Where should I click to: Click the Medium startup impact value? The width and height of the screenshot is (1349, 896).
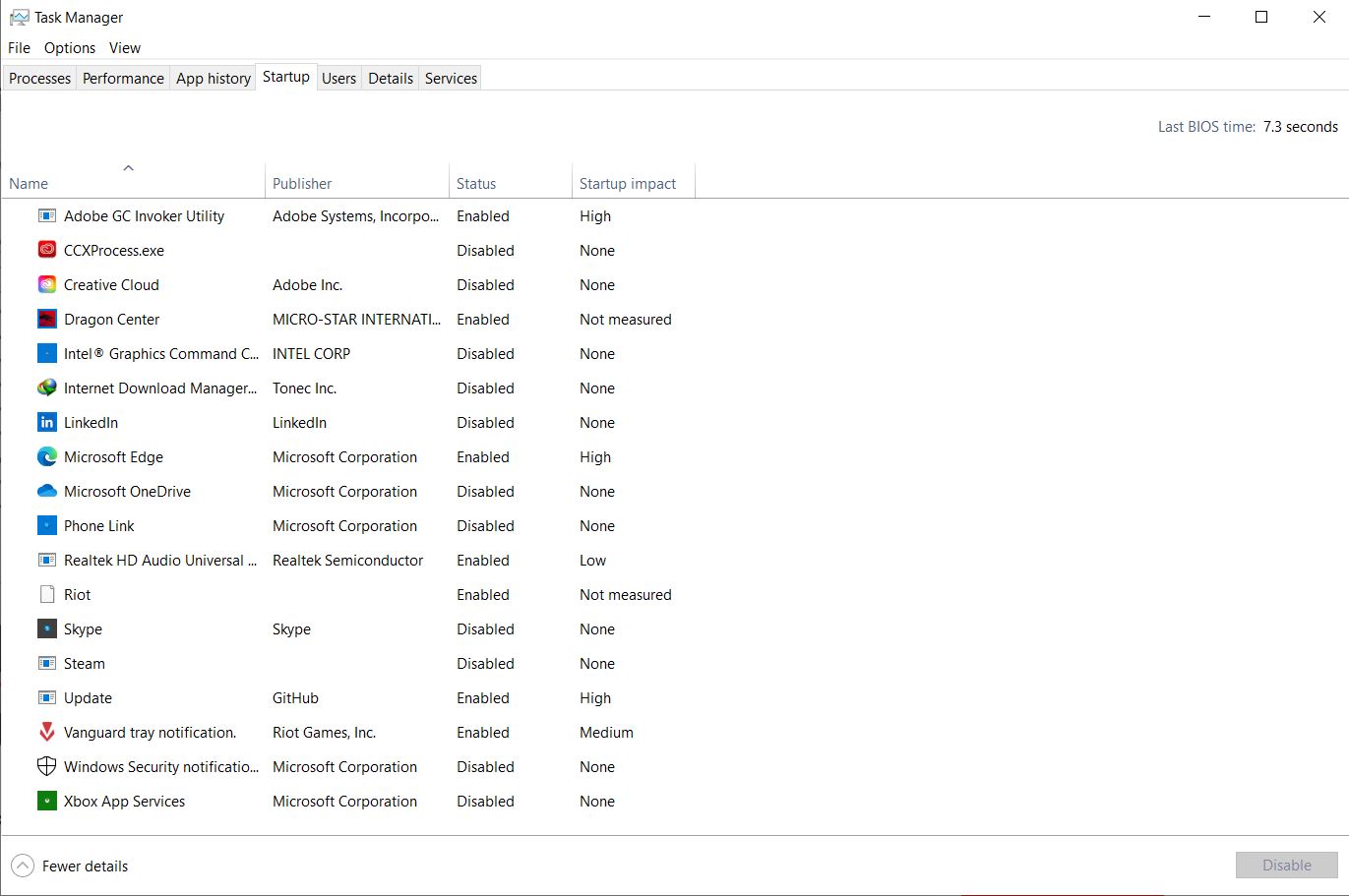[x=606, y=732]
